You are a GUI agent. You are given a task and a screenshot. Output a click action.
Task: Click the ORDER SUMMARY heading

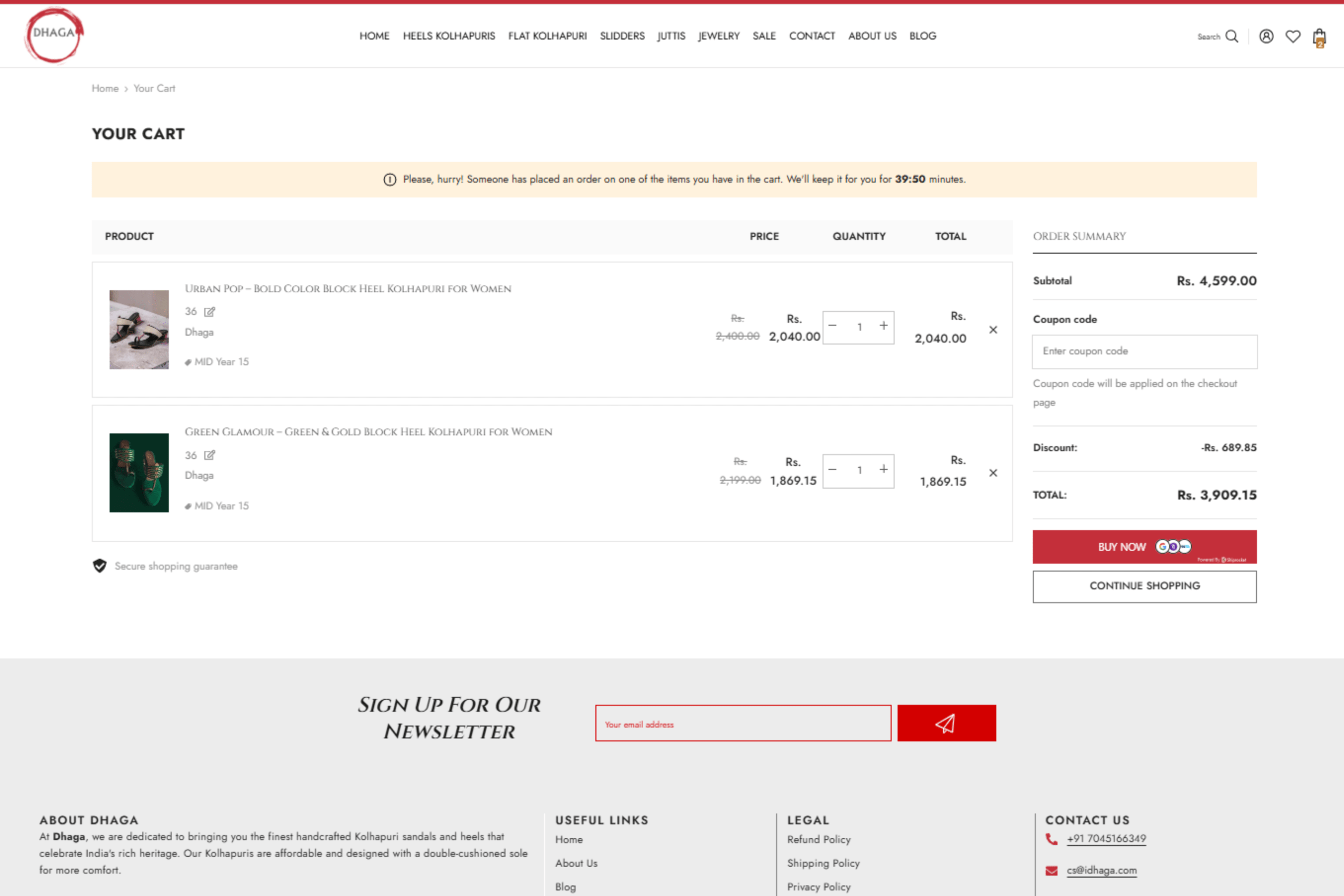coord(1079,237)
